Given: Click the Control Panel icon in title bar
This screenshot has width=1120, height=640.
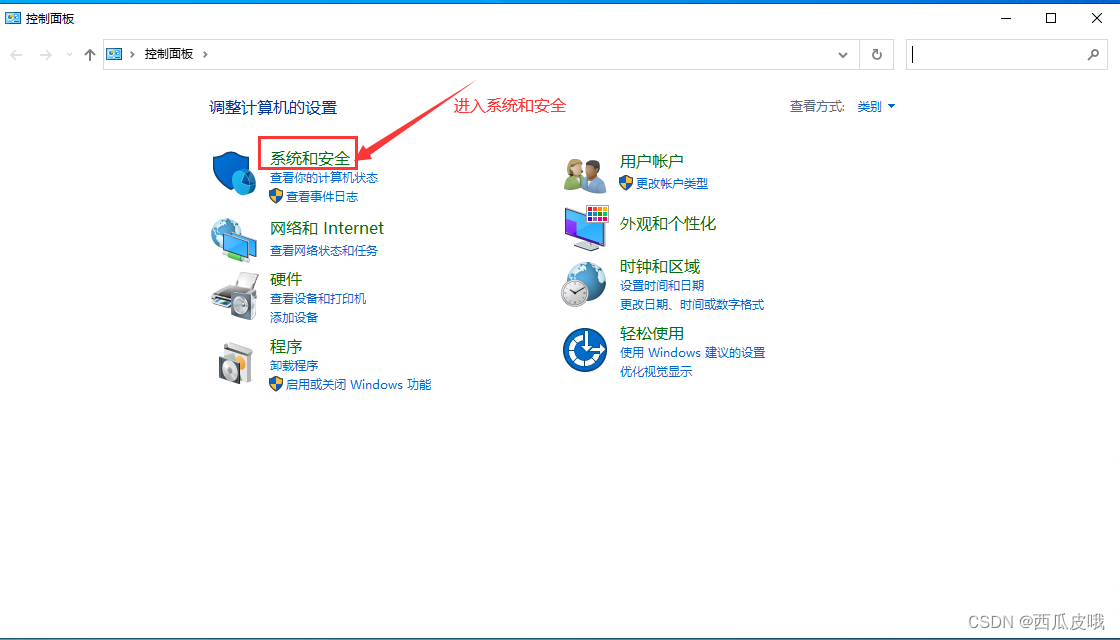Looking at the screenshot, I should pos(13,18).
